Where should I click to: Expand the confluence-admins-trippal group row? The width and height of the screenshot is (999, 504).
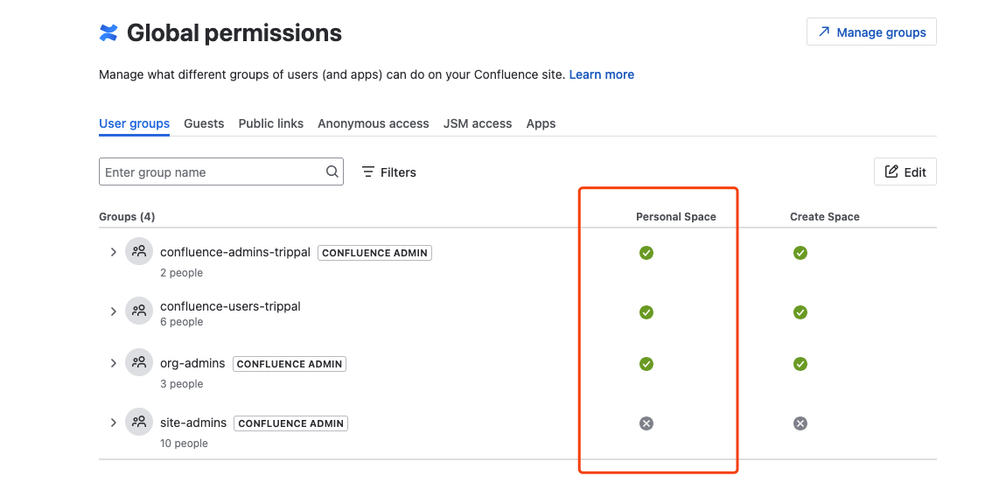(113, 252)
